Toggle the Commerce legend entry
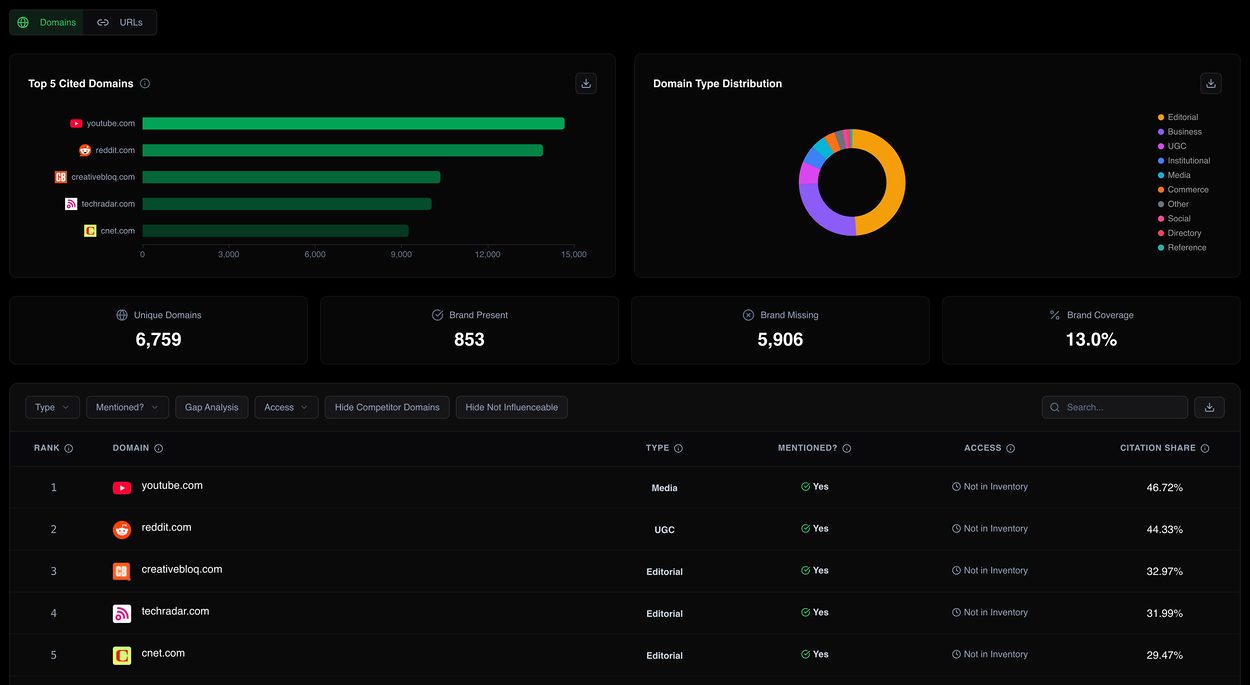The image size is (1250, 685). (x=1183, y=190)
